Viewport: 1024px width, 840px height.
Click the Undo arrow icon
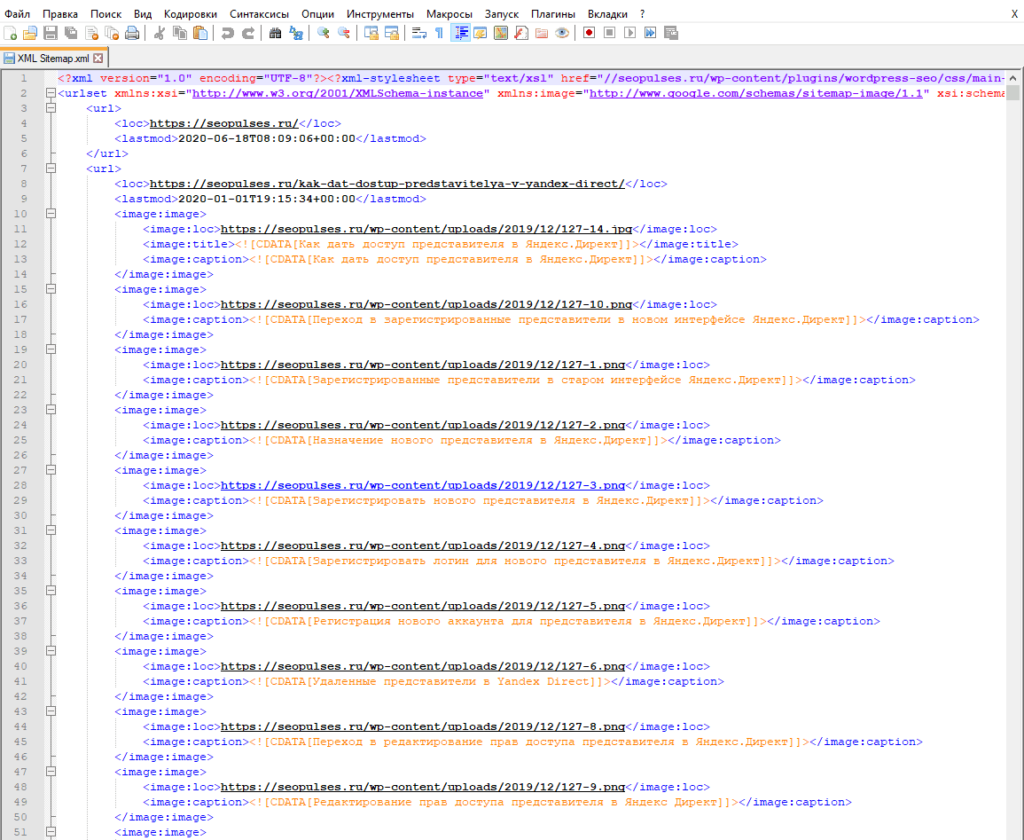(227, 33)
